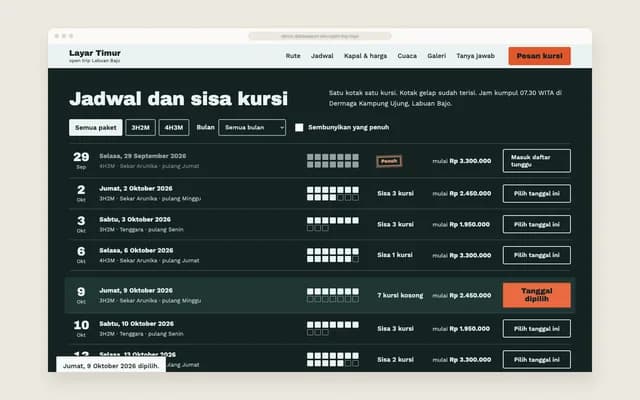The image size is (640, 400).
Task: Click price Rp 2.450.000 on 9 Oktober row
Action: tap(470, 296)
